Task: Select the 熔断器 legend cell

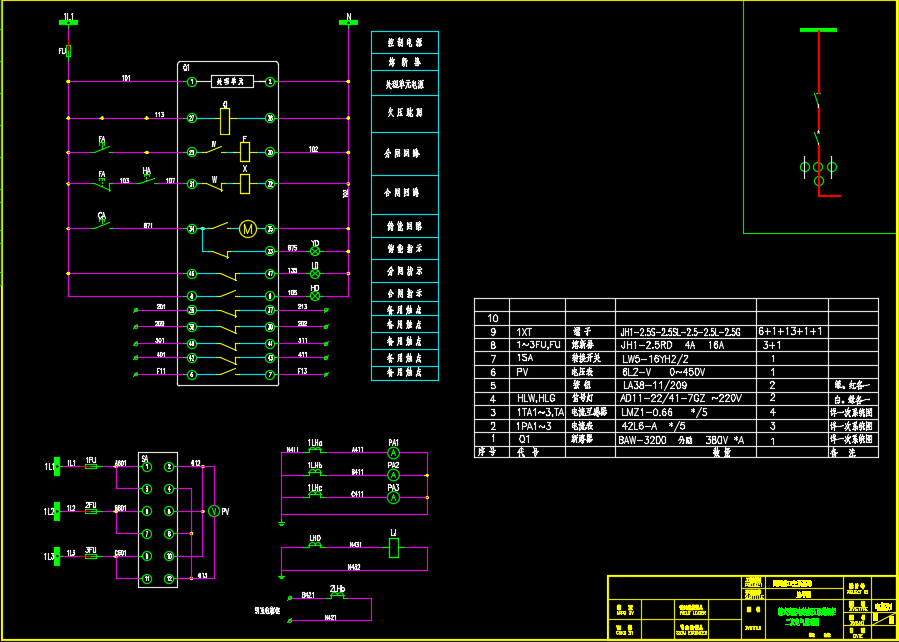Action: point(405,62)
